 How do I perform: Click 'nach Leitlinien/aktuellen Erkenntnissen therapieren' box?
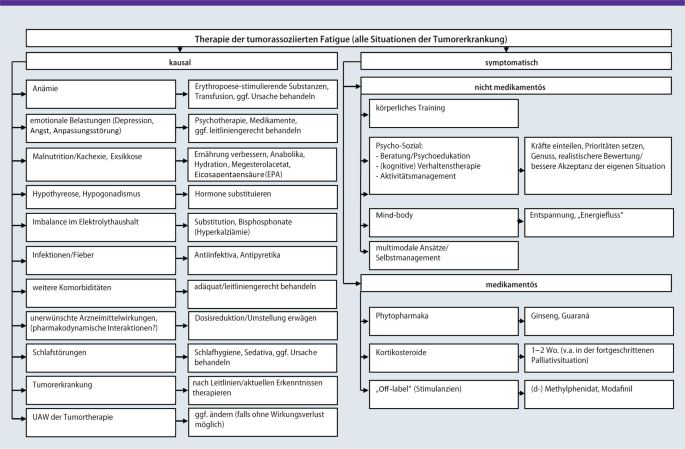(x=263, y=390)
